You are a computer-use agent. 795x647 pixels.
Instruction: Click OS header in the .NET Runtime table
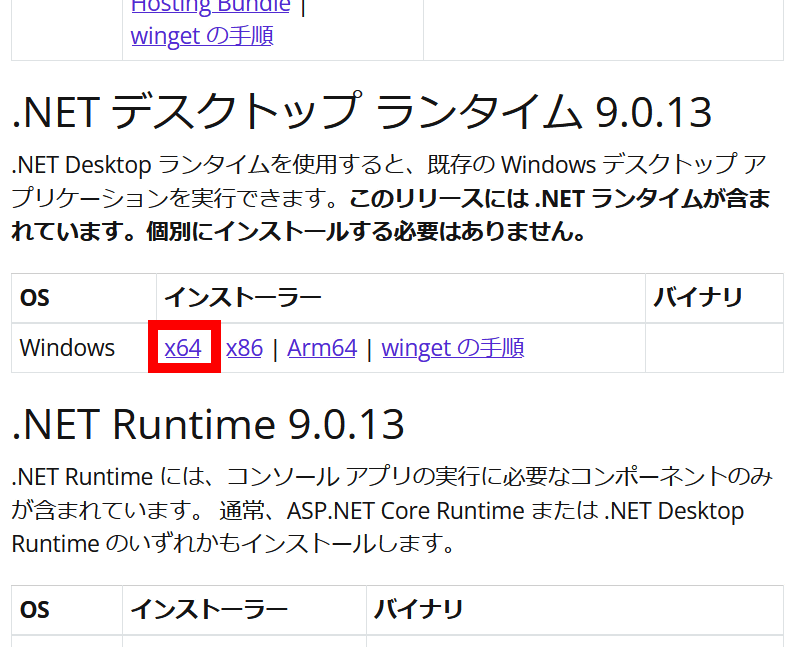35,610
